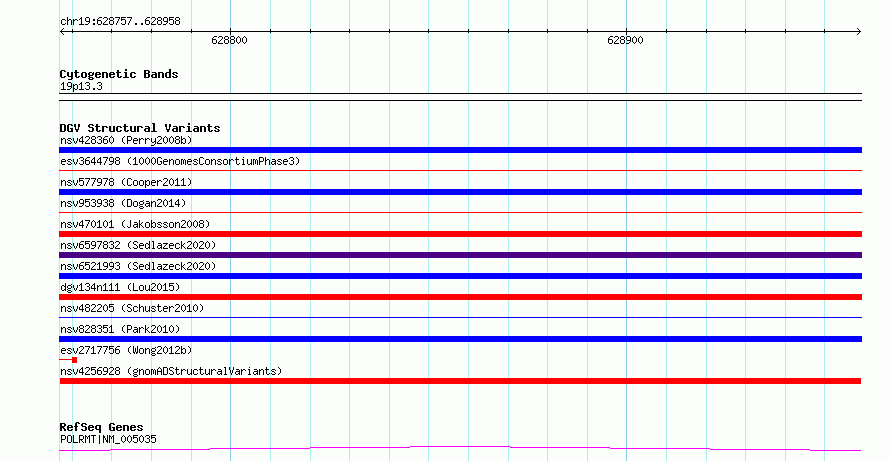Click the purple bar for nsv6597832
This screenshot has width=890, height=461.
coord(460,255)
